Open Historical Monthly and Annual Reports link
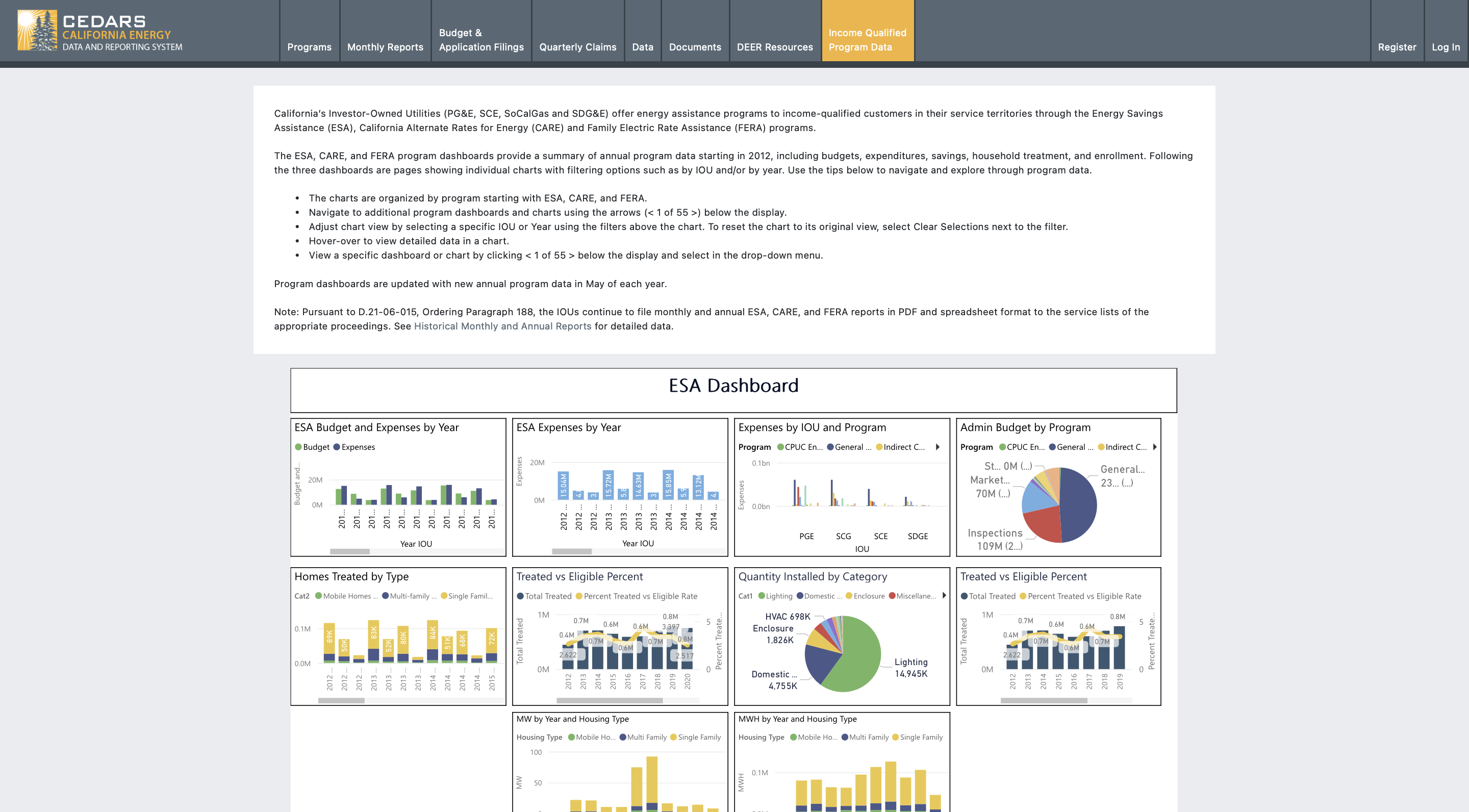 pyautogui.click(x=502, y=326)
